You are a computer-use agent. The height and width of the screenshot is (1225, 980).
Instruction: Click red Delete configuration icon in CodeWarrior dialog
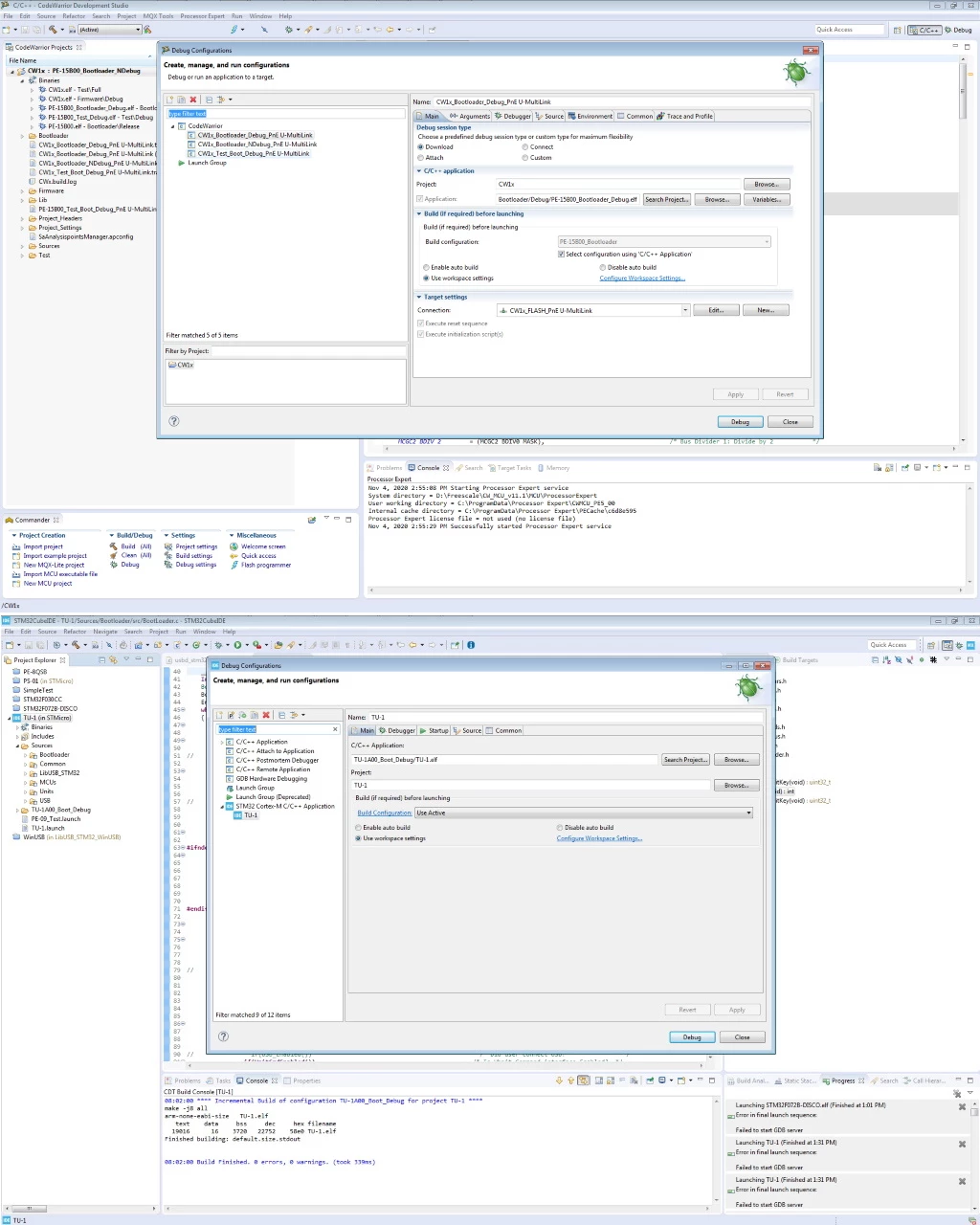(x=193, y=100)
